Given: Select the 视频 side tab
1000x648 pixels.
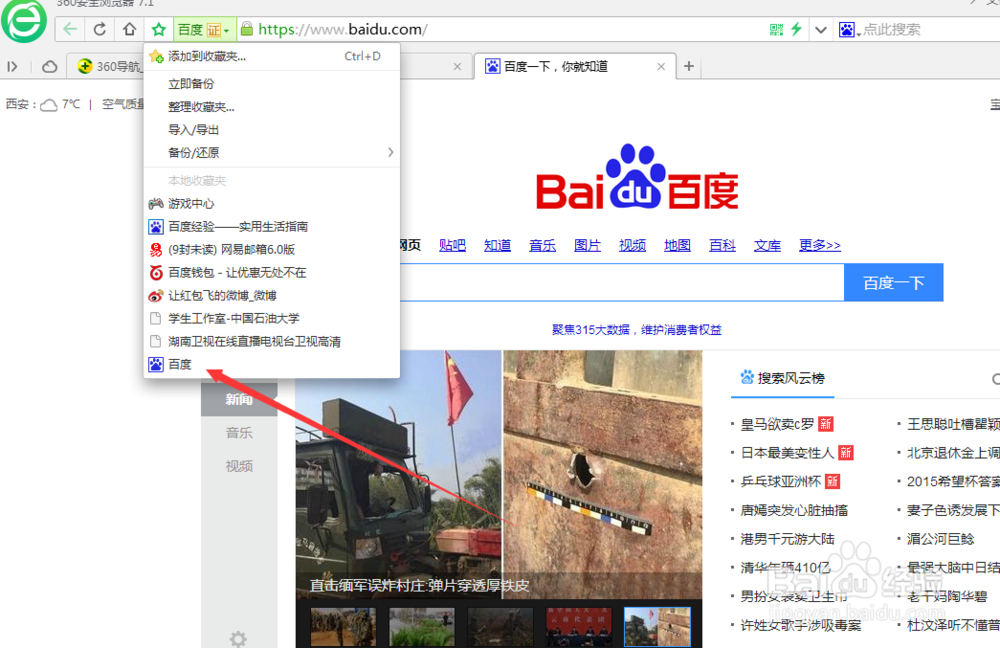Looking at the screenshot, I should click(239, 466).
